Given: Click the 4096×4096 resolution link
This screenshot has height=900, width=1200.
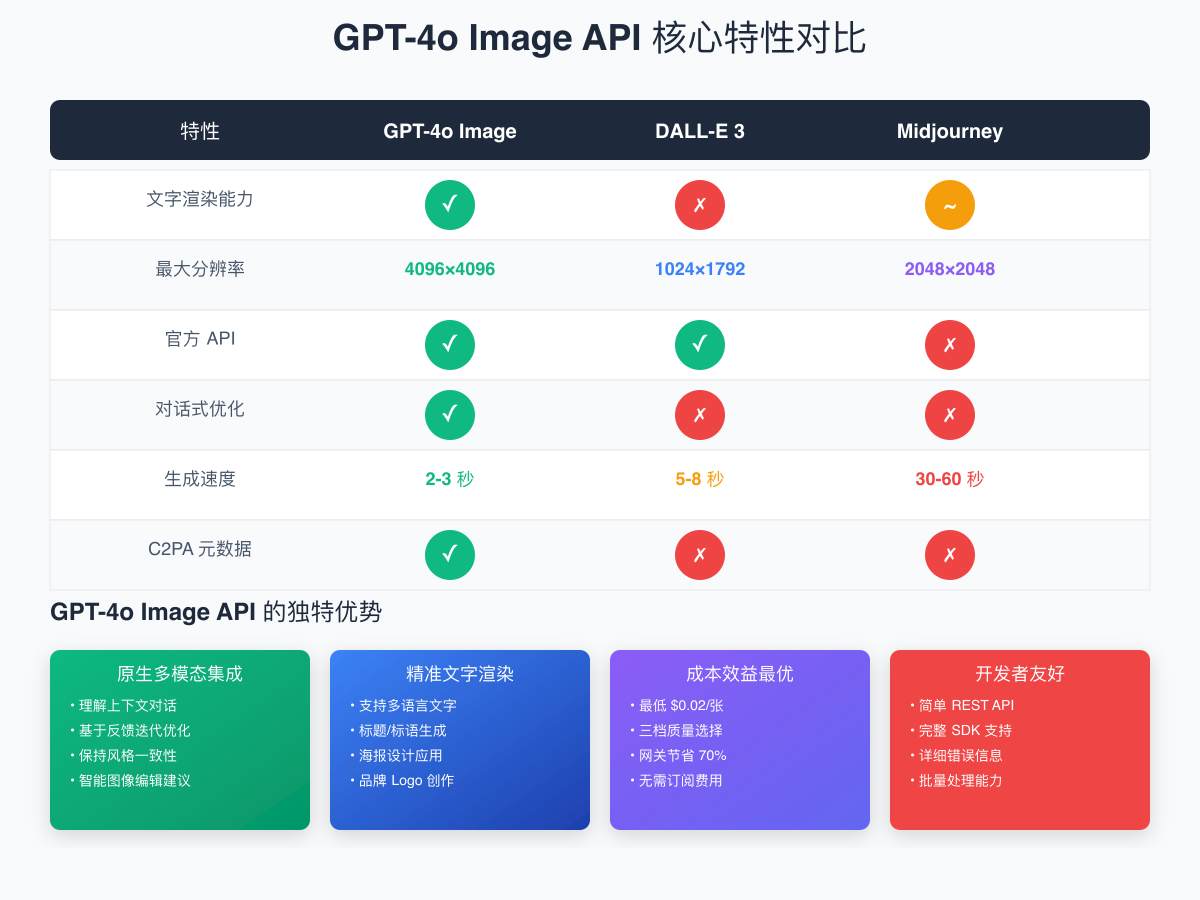Looking at the screenshot, I should coord(450,269).
